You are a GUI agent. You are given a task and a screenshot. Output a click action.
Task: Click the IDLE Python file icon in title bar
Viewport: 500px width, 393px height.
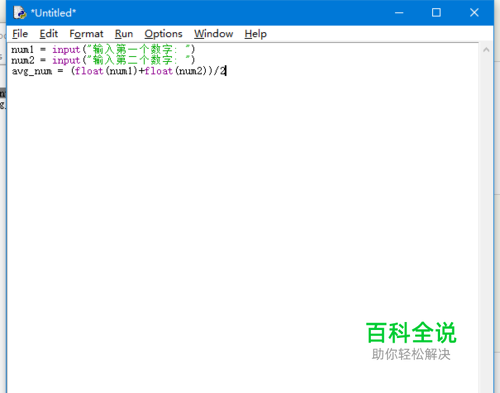point(20,13)
